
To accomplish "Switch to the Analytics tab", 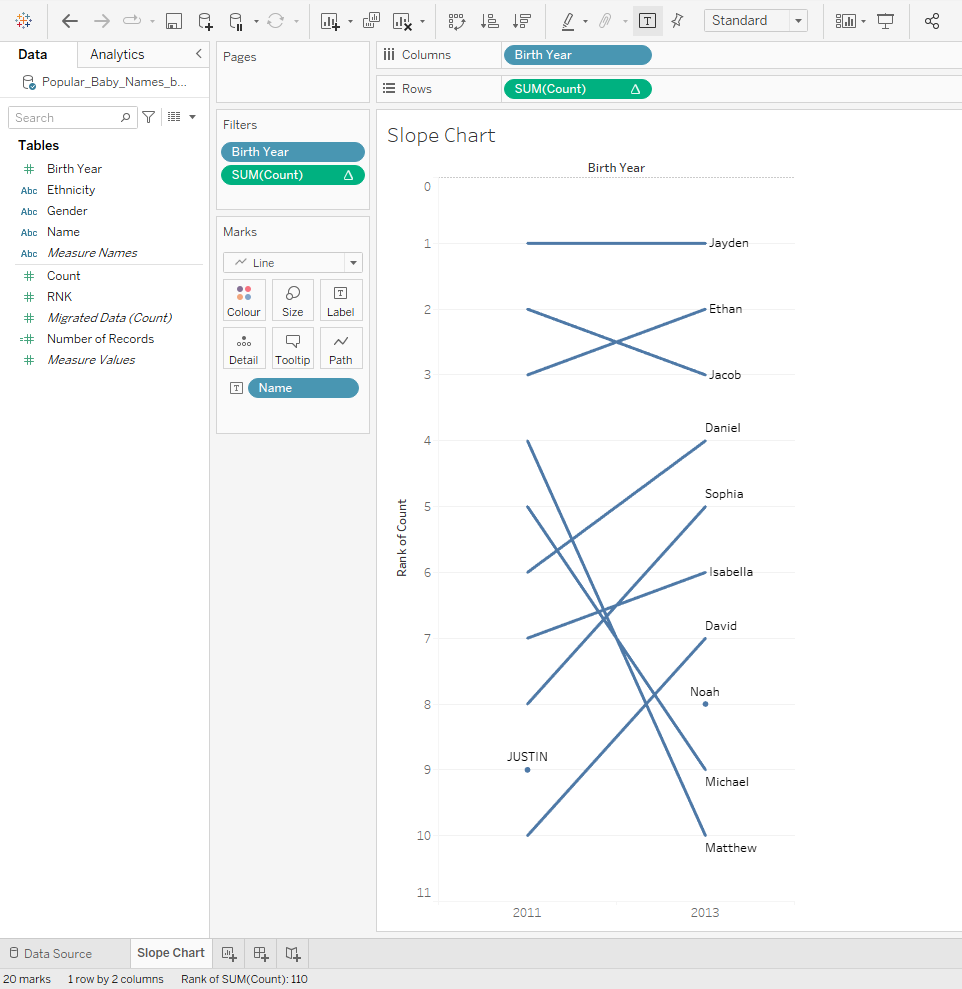I will [x=117, y=54].
